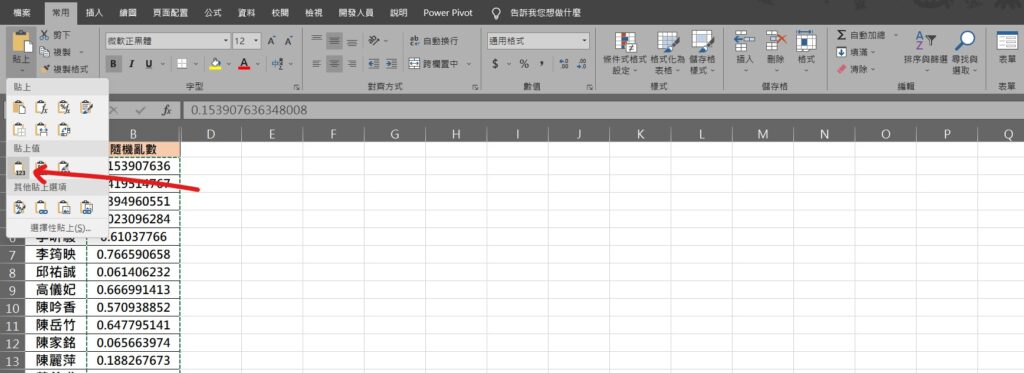
Task: Click the 剪下 (Cut) button
Action: pyautogui.click(x=56, y=35)
